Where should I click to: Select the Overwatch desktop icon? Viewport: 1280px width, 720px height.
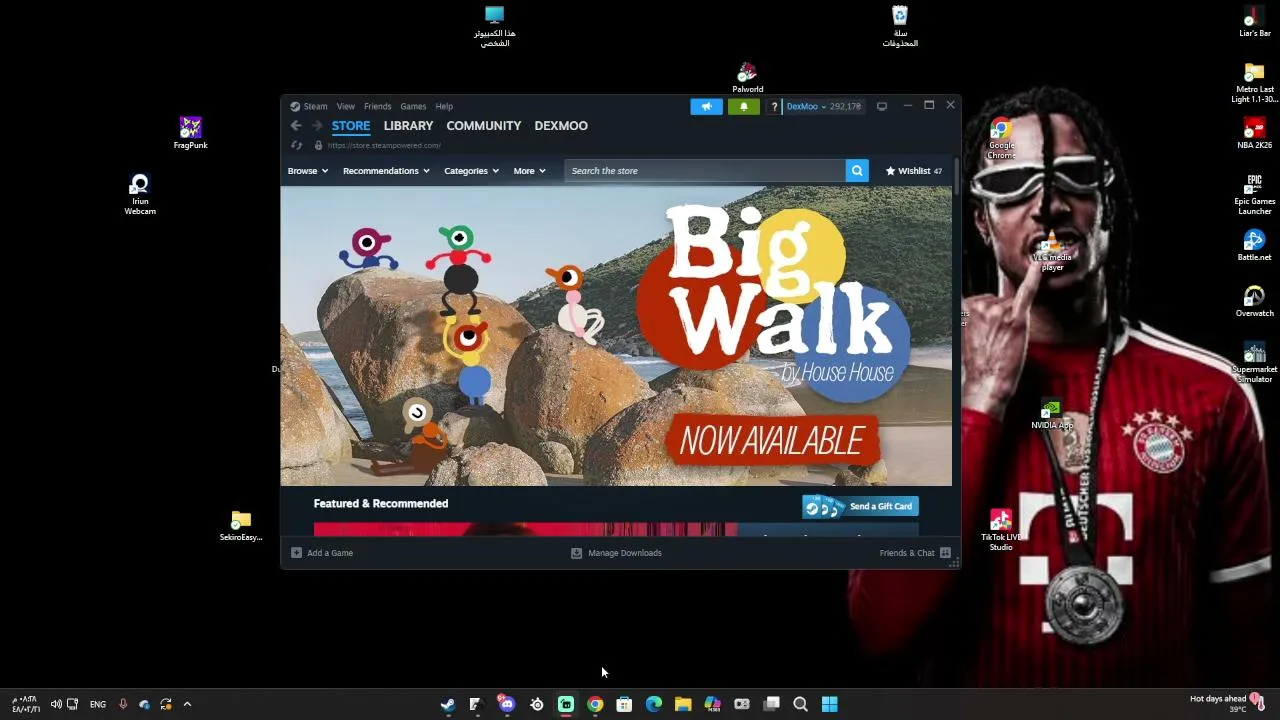pos(1254,302)
